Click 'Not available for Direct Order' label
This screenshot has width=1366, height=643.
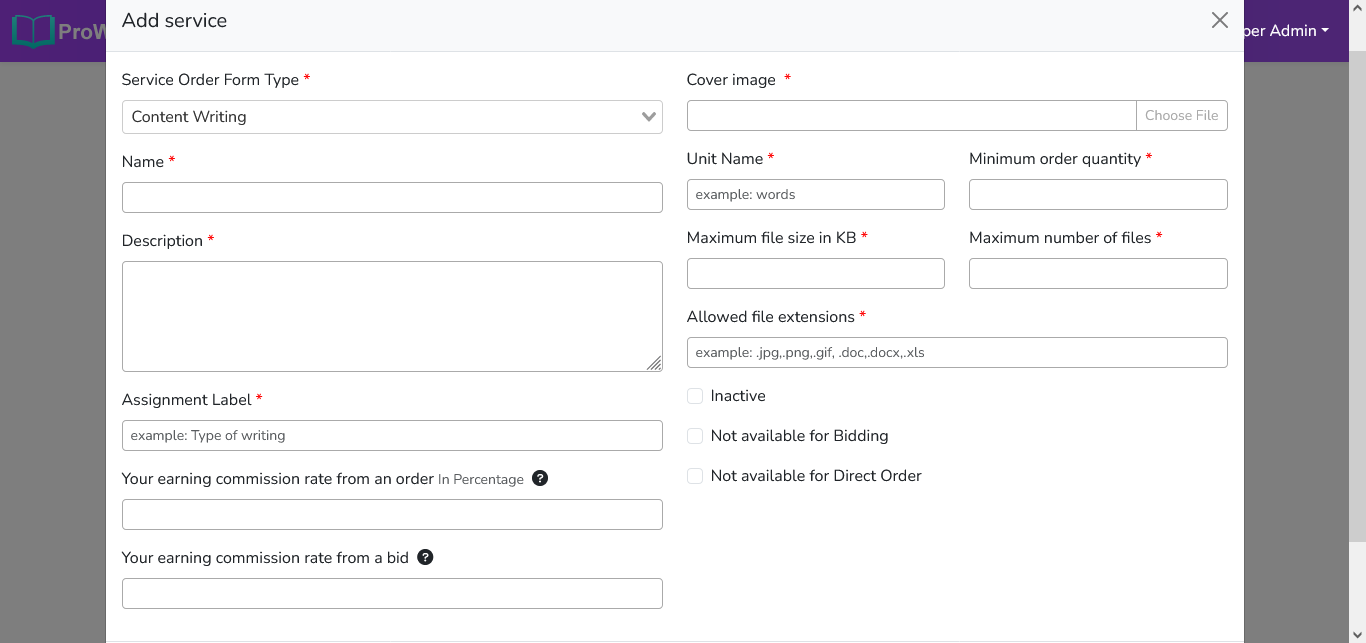pyautogui.click(x=816, y=476)
